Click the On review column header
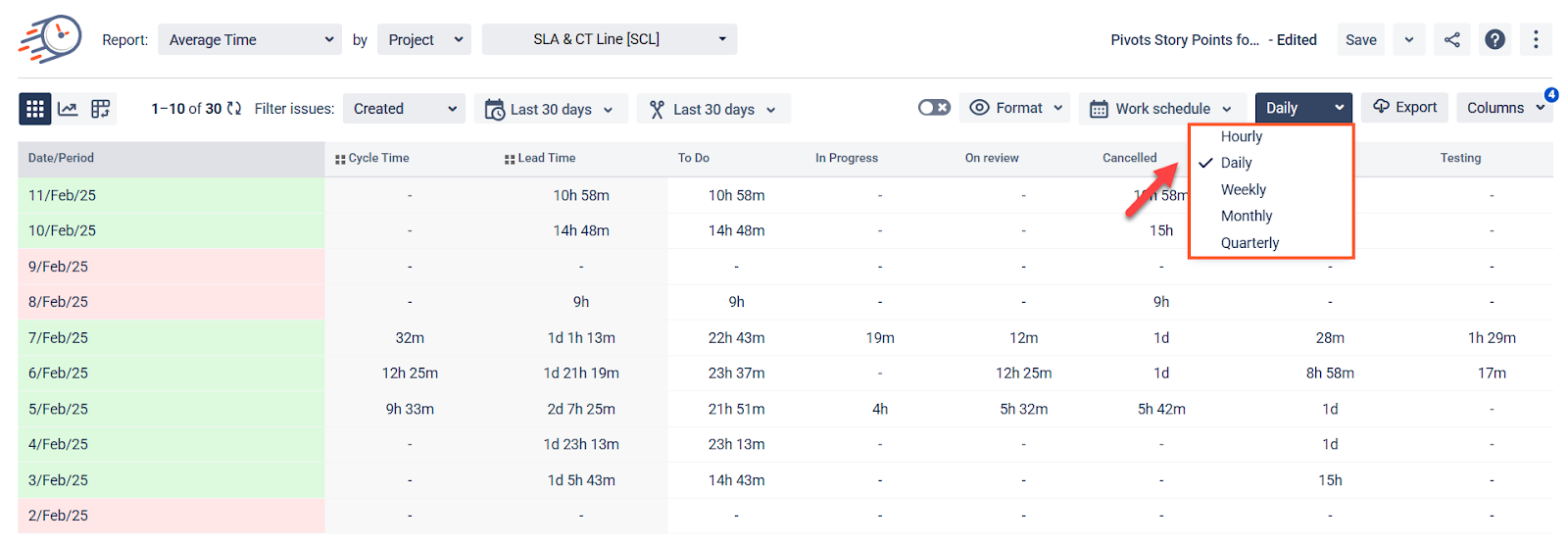The image size is (1568, 546). [992, 158]
